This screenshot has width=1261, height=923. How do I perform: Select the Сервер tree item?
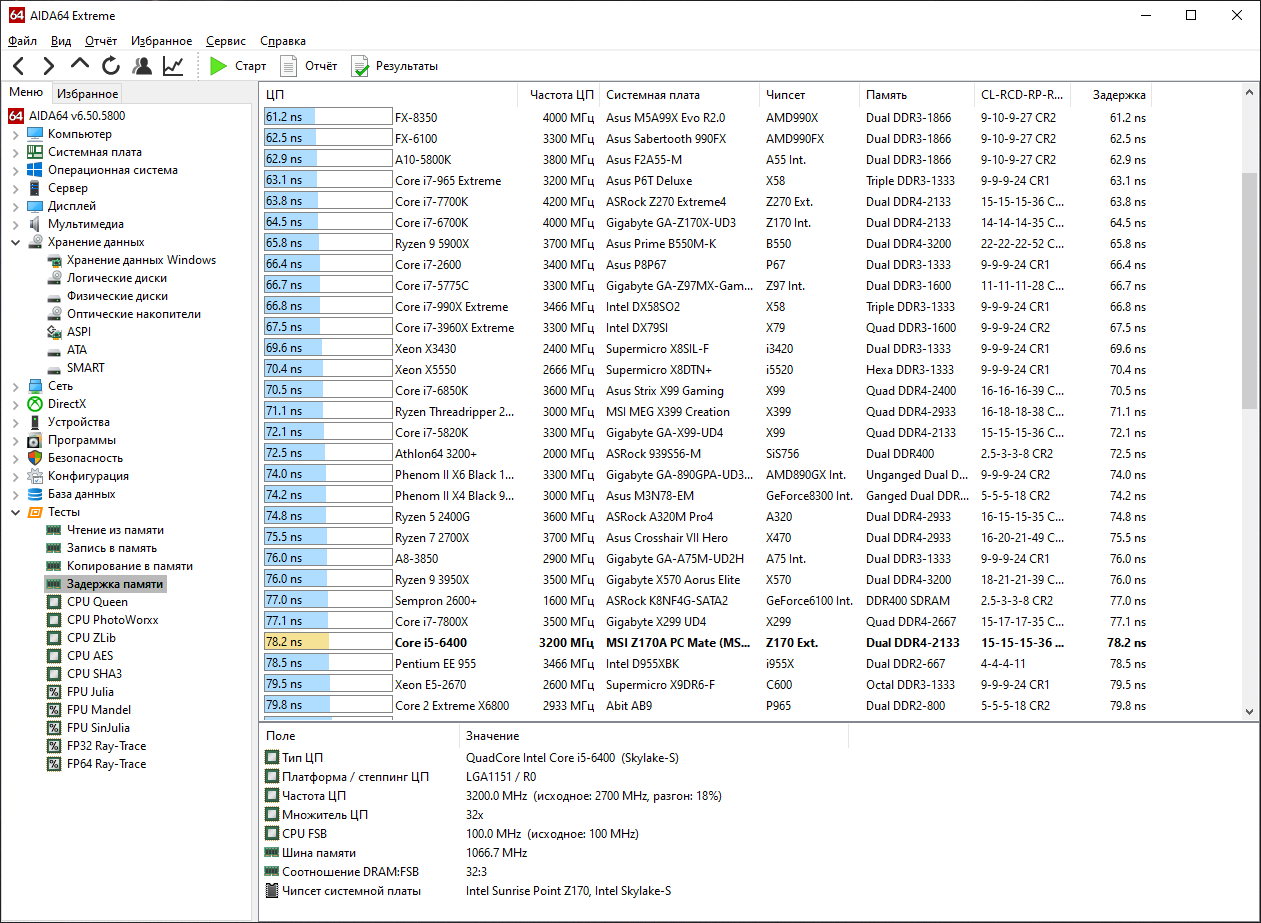coord(67,188)
